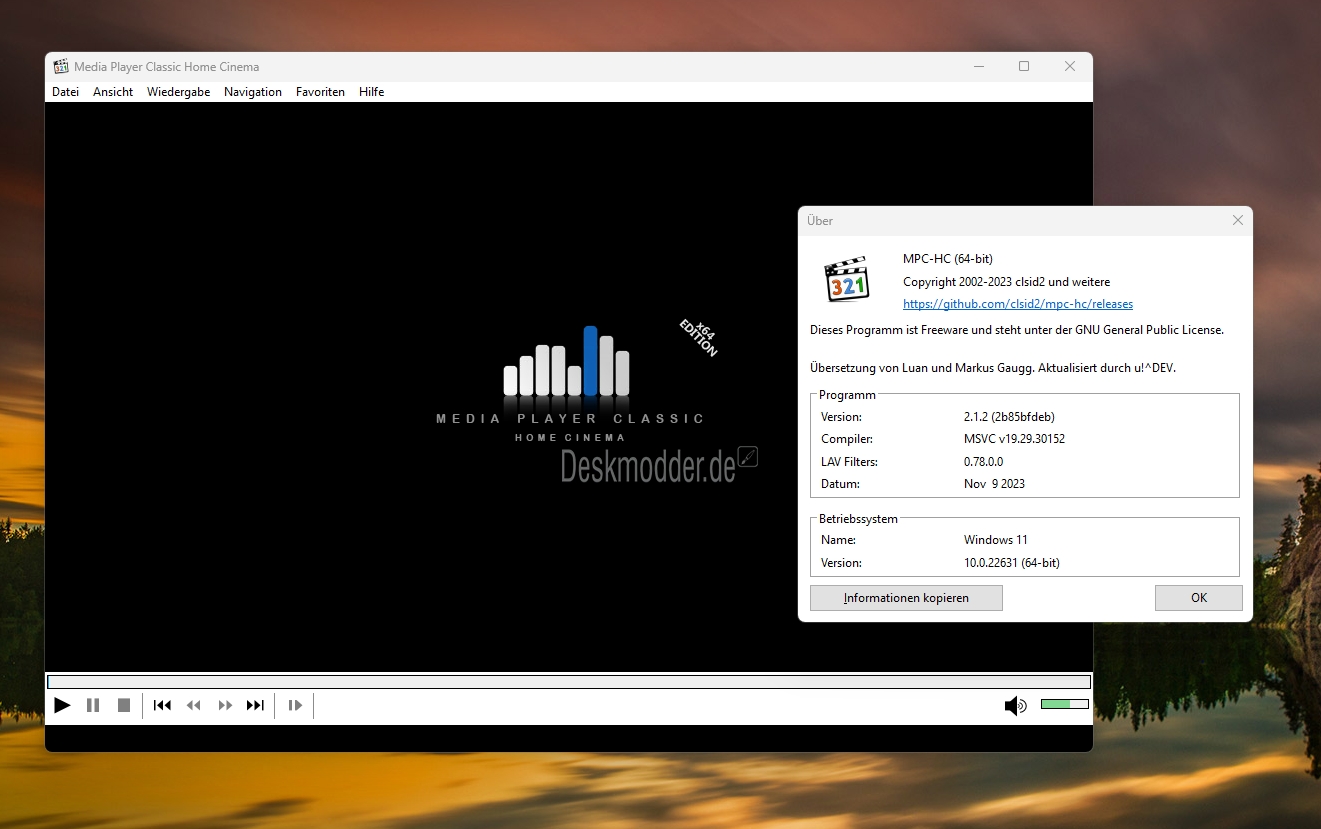
Task: Click the playback seek bar
Action: coord(568,681)
